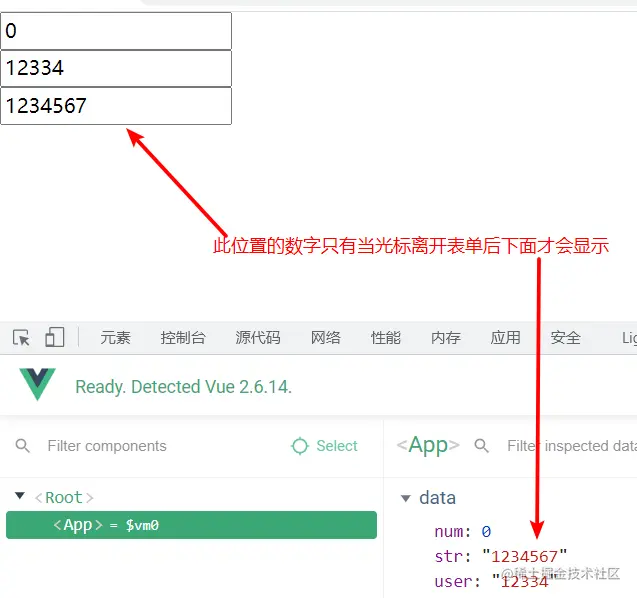Image resolution: width=637 pixels, height=598 pixels.
Task: Open the 安全 tab
Action: coord(566,338)
